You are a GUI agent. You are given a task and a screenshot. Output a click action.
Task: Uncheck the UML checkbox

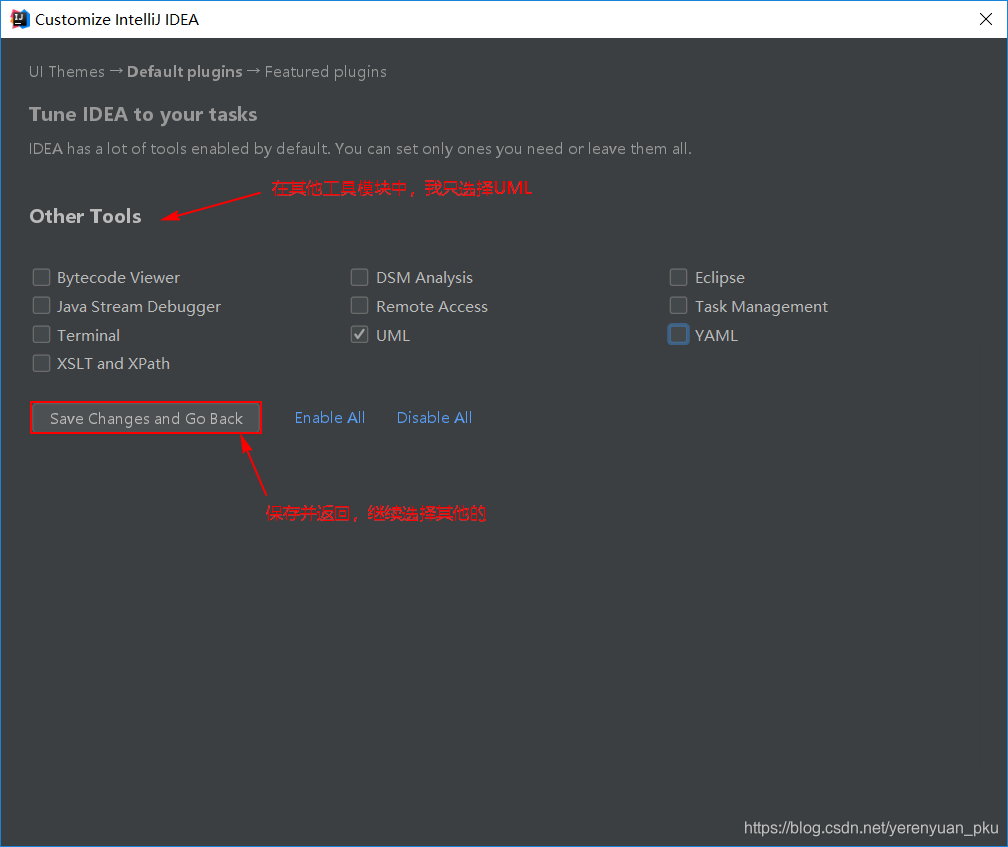[359, 334]
